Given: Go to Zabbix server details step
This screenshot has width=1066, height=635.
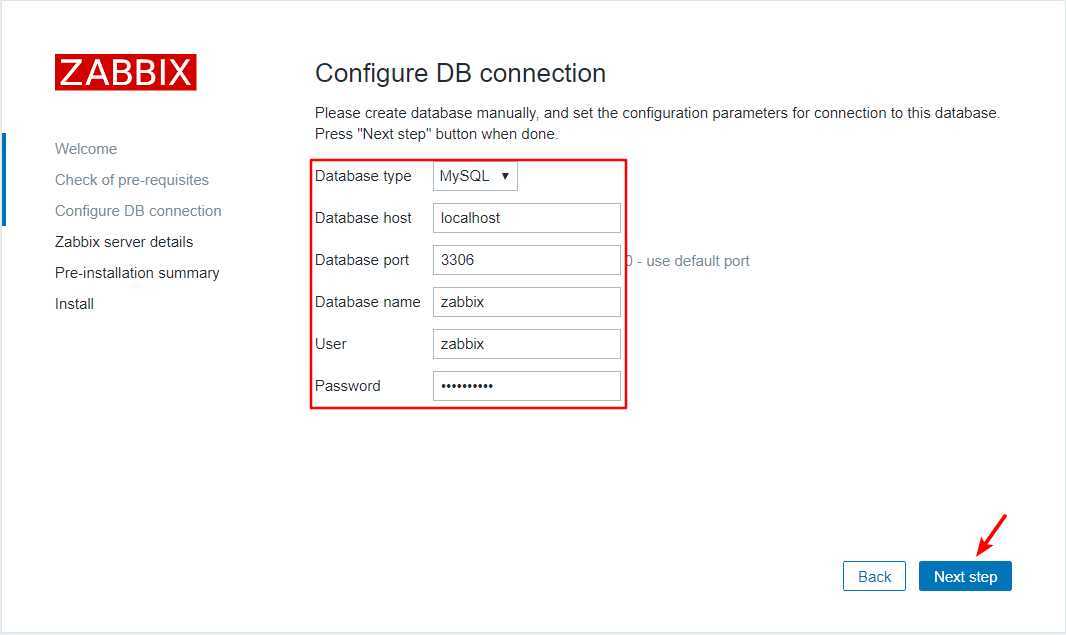Looking at the screenshot, I should (x=124, y=242).
